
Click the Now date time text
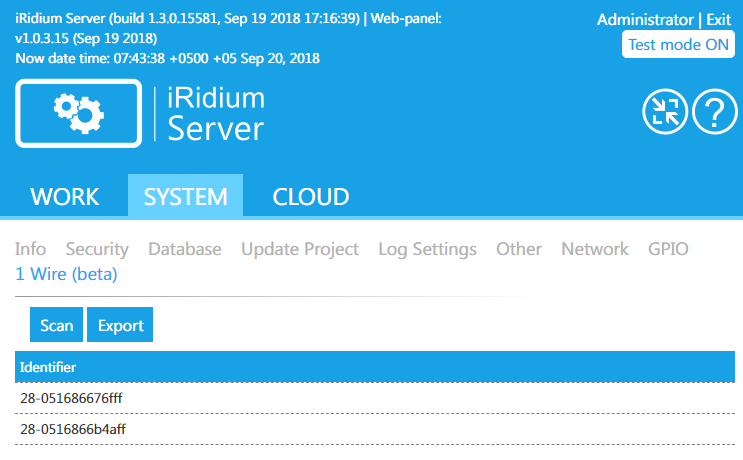[x=168, y=58]
